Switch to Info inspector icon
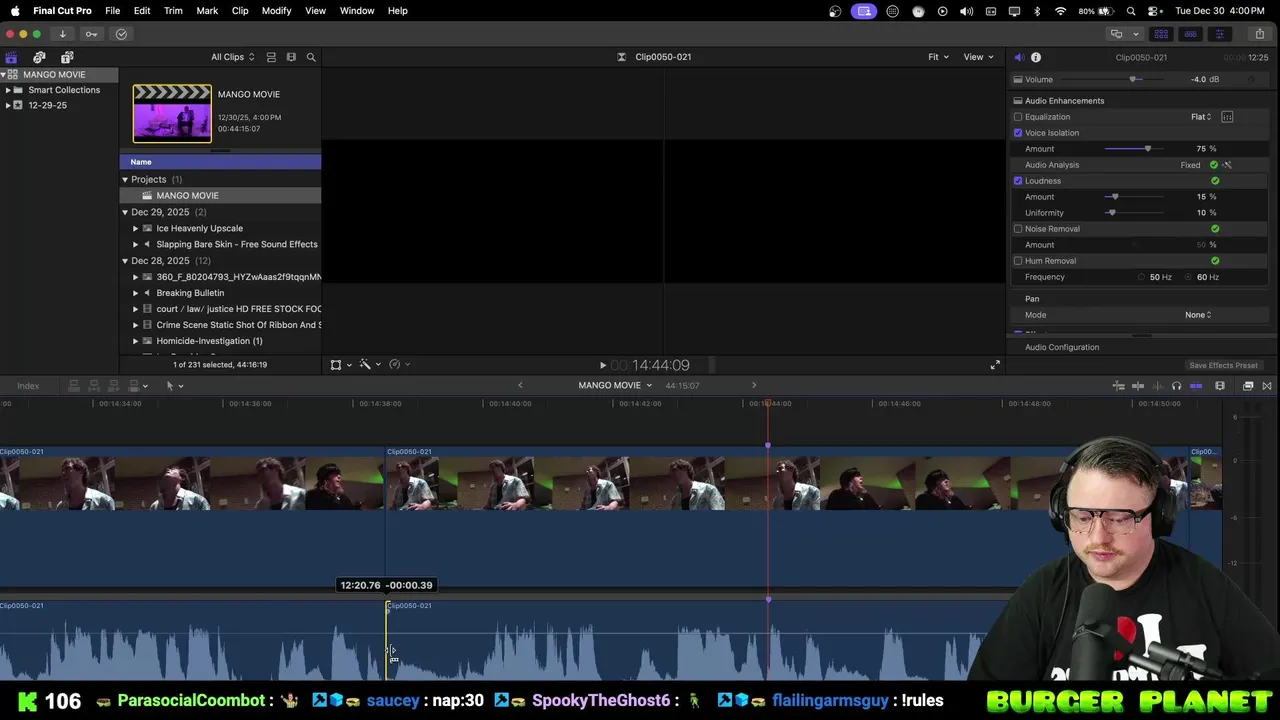The width and height of the screenshot is (1280, 720). (1036, 57)
